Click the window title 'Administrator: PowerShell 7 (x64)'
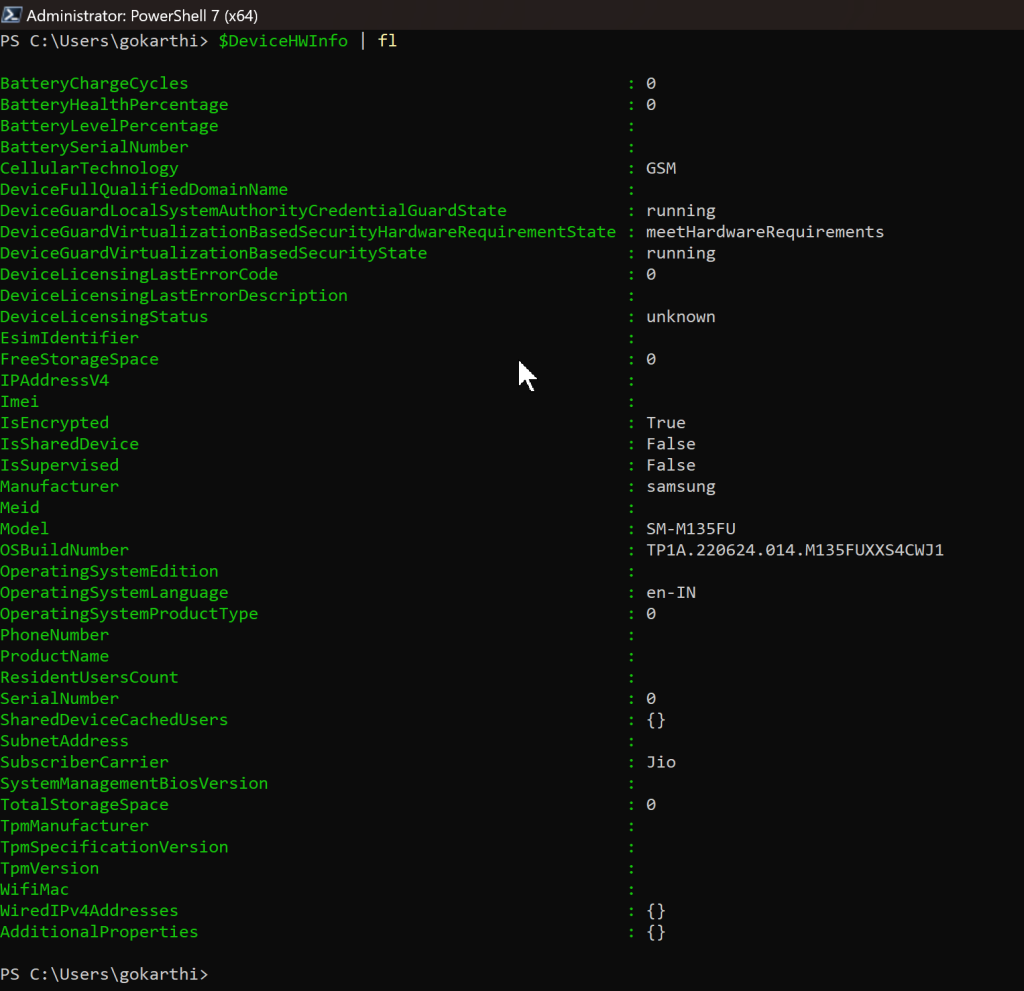The width and height of the screenshot is (1024, 991). (142, 15)
